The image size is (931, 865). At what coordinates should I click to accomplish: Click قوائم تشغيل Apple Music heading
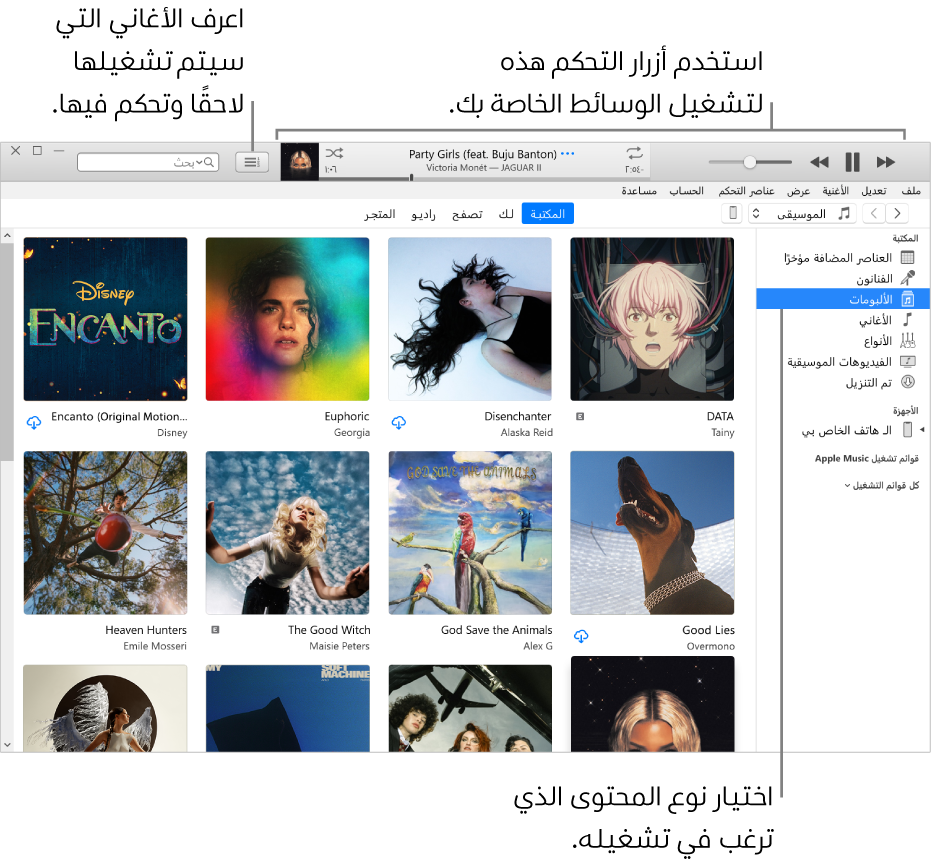tap(866, 458)
